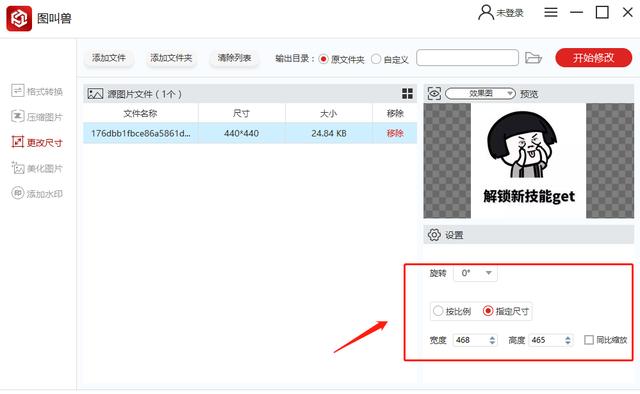Viewport: 640px width, 394px height.
Task: Click the preview eye icon
Action: (434, 93)
